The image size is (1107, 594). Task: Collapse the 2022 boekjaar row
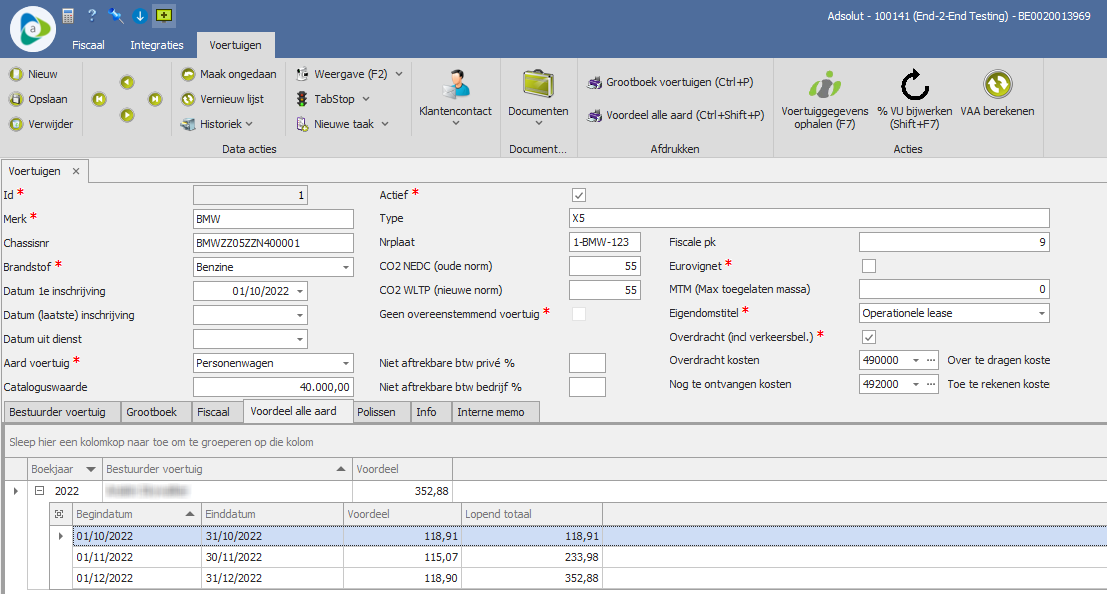click(40, 491)
